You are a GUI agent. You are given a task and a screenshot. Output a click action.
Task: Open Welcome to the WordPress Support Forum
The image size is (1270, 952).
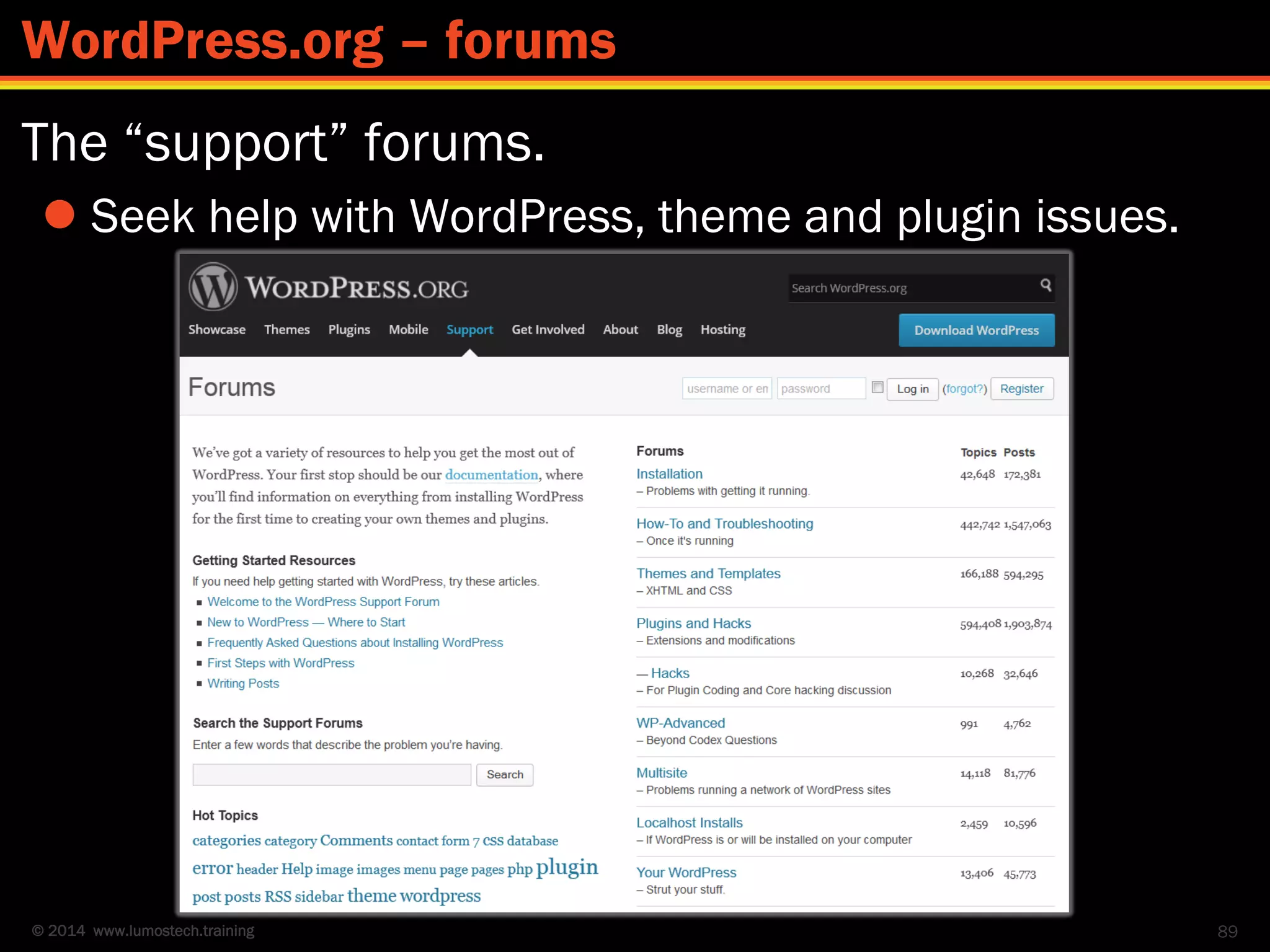point(323,602)
